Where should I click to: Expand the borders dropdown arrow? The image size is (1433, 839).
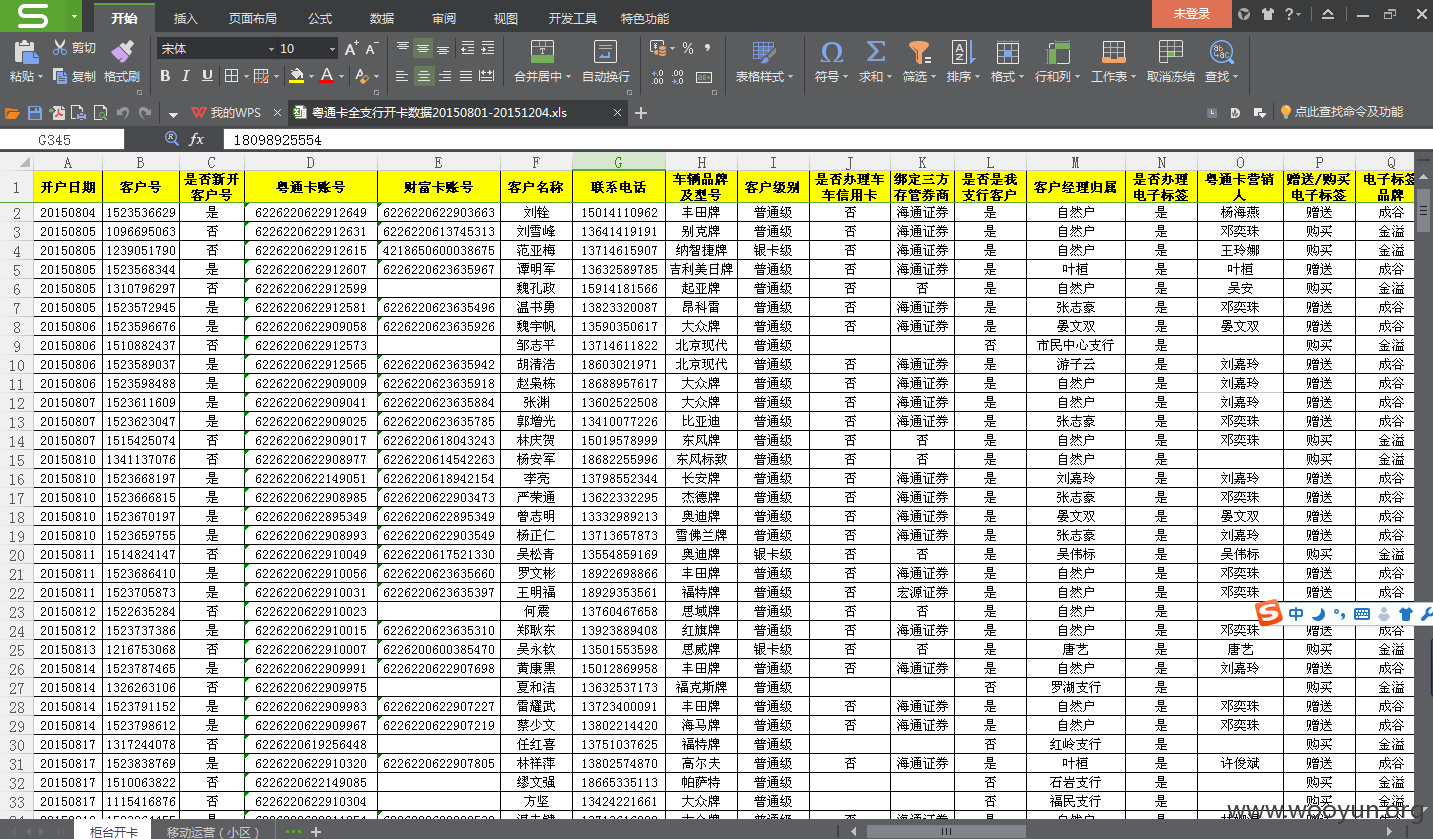[245, 76]
